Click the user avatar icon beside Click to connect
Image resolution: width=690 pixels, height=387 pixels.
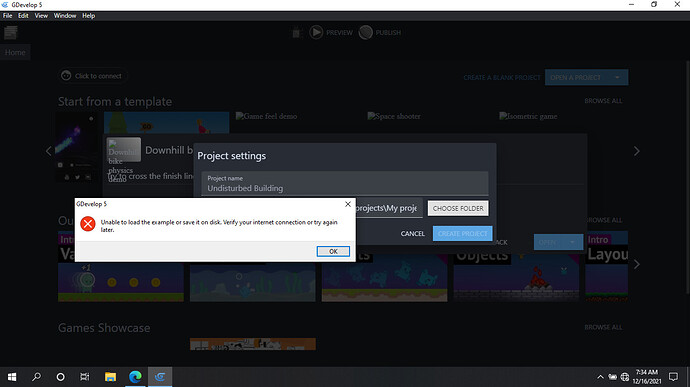click(x=66, y=76)
